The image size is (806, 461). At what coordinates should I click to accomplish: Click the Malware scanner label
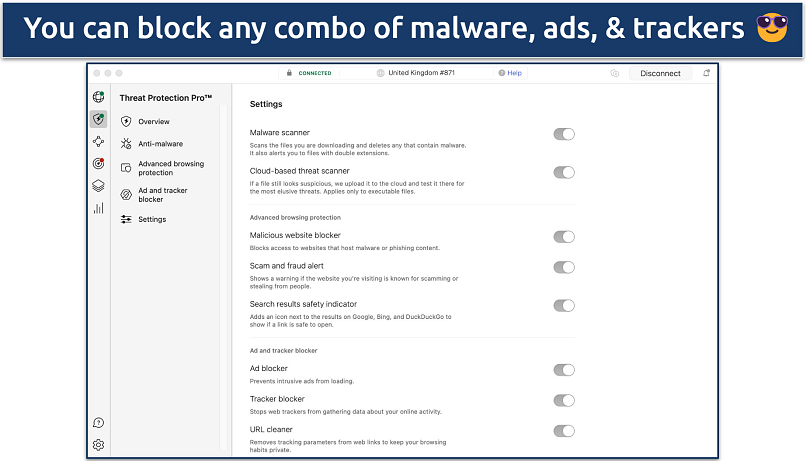tap(280, 133)
